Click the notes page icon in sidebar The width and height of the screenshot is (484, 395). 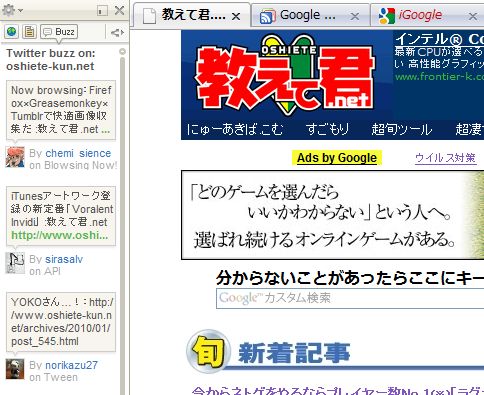click(30, 32)
